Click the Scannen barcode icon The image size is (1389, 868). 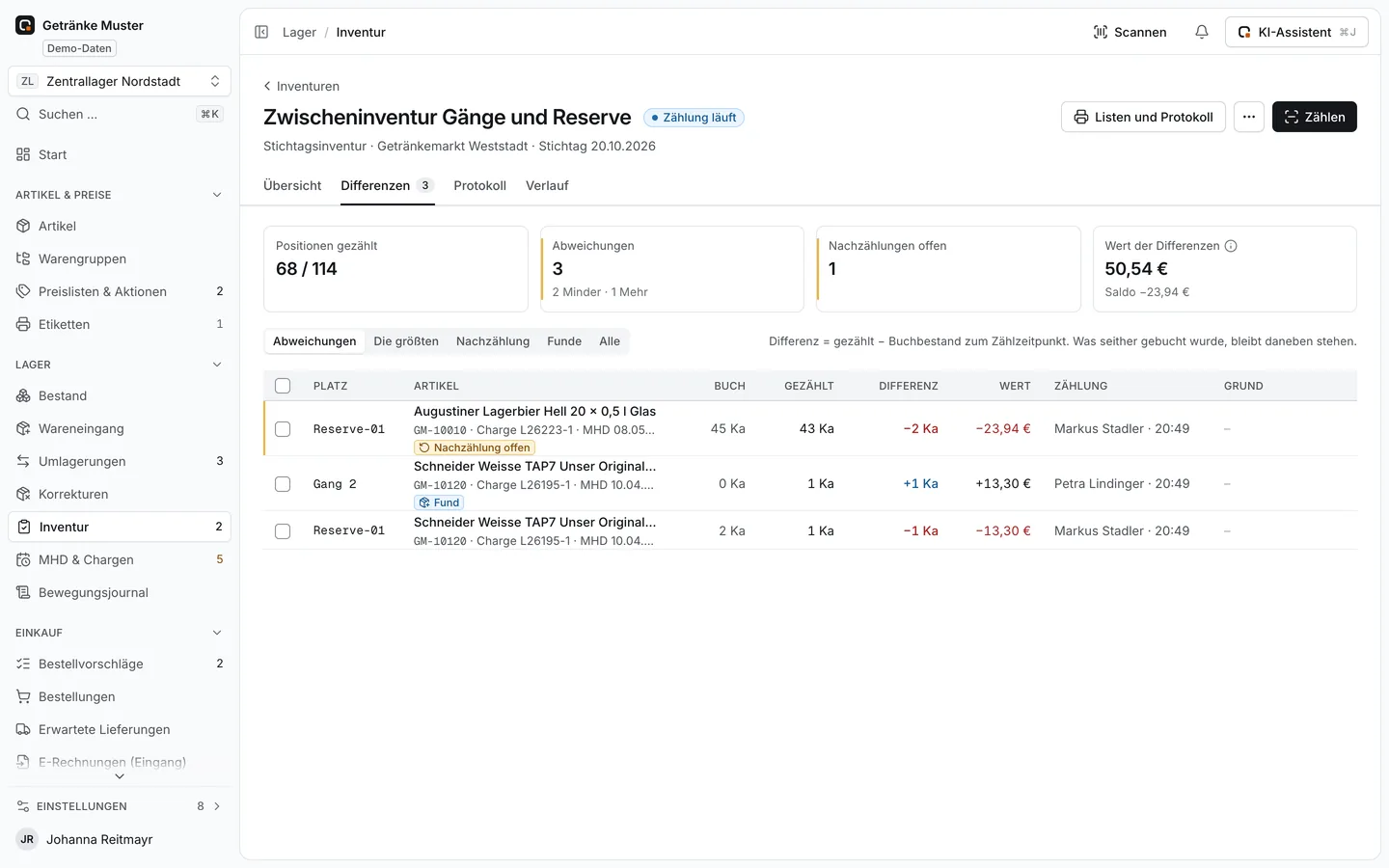(1101, 32)
